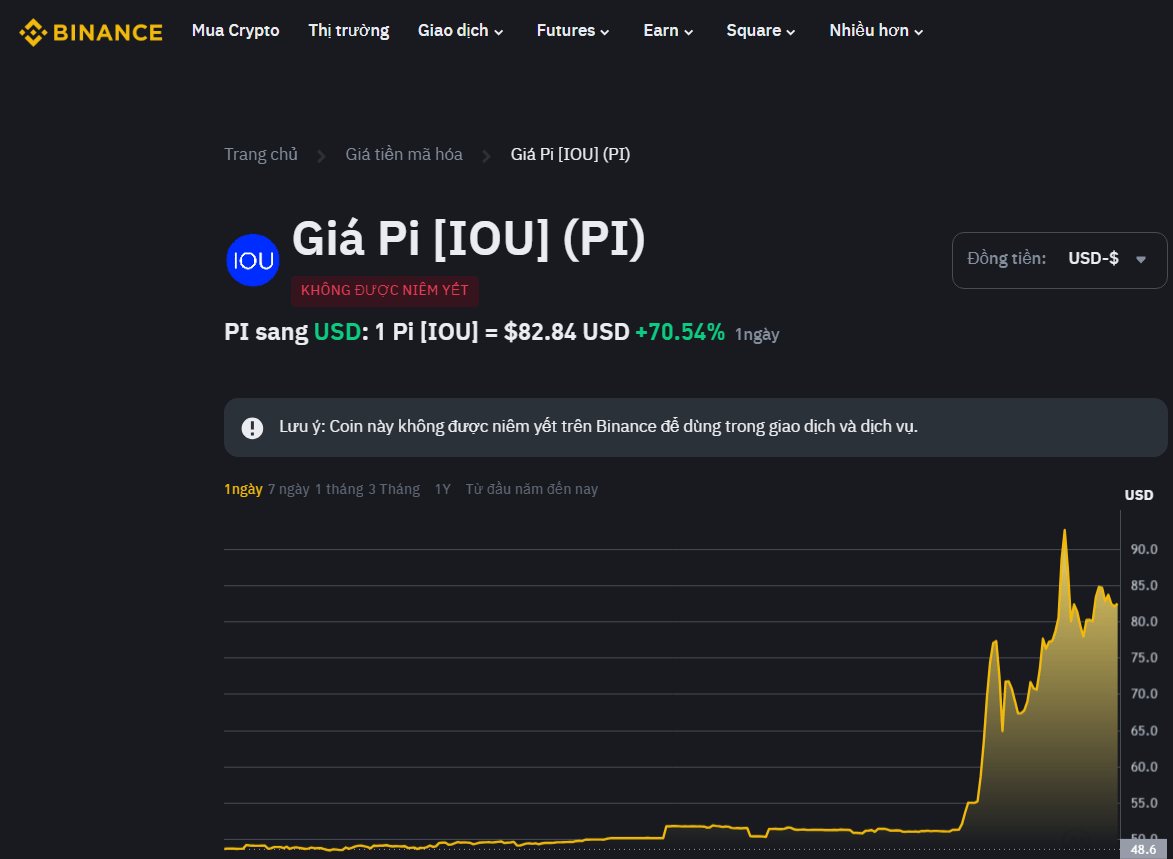Click the Trang chủ breadcrumb link
The image size is (1173, 859).
[x=261, y=154]
